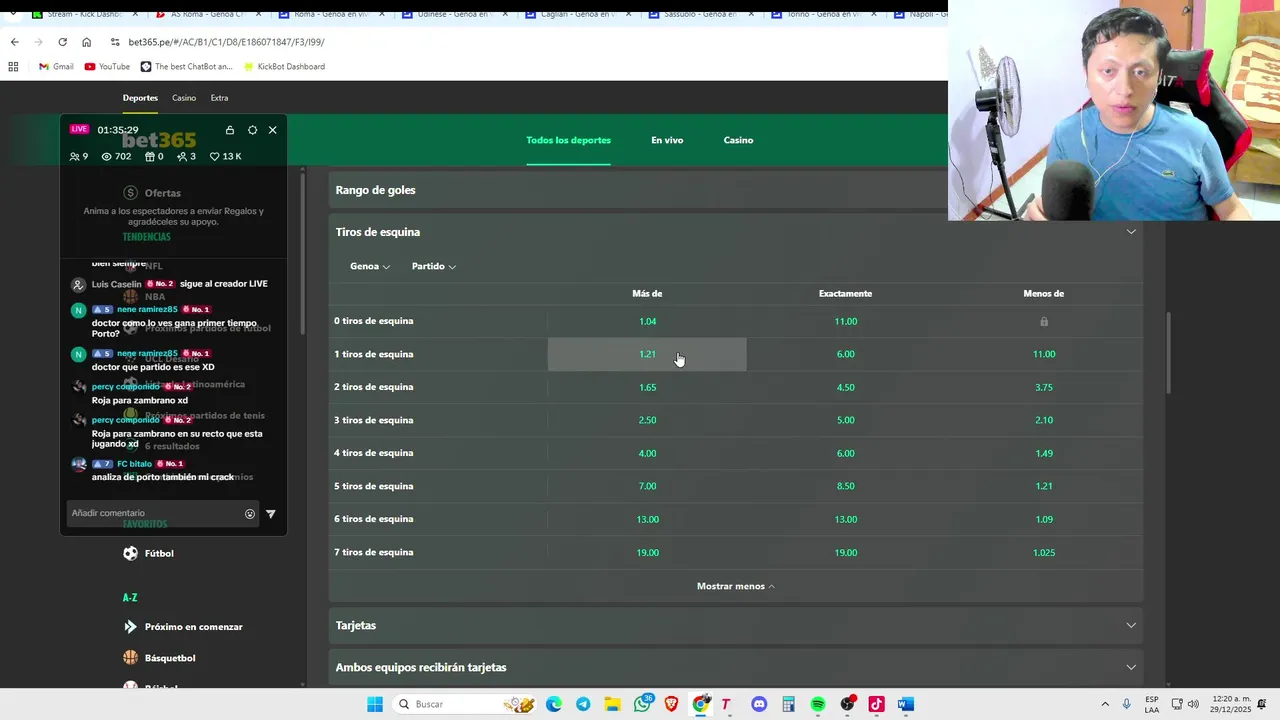Viewport: 1280px width, 720px height.
Task: Click the send comment arrow icon
Action: tap(270, 514)
